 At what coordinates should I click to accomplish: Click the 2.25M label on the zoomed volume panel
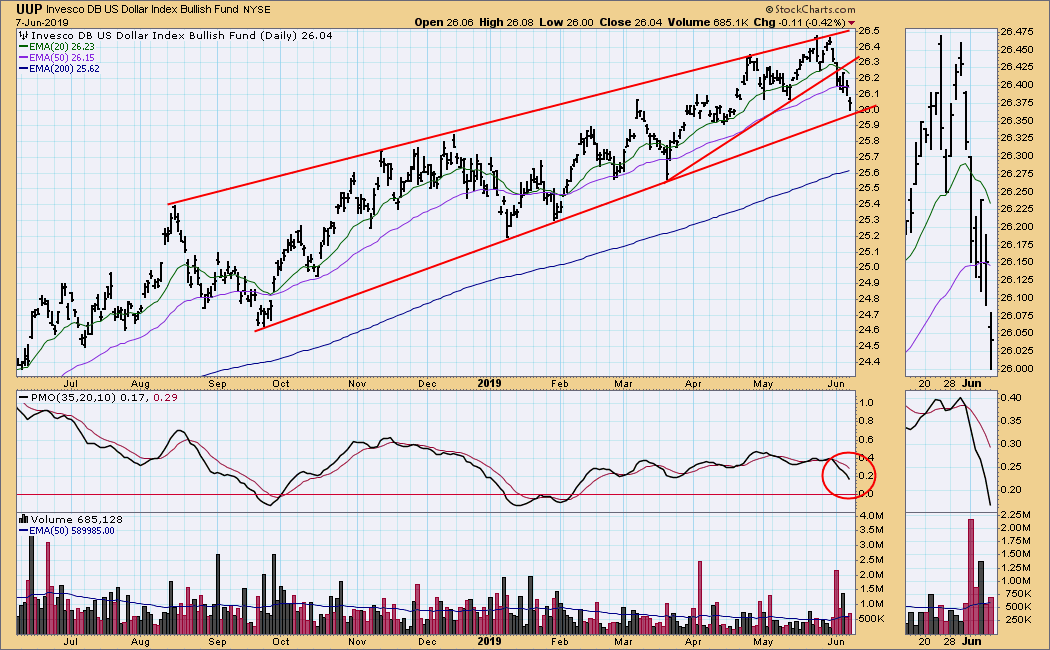1015,514
